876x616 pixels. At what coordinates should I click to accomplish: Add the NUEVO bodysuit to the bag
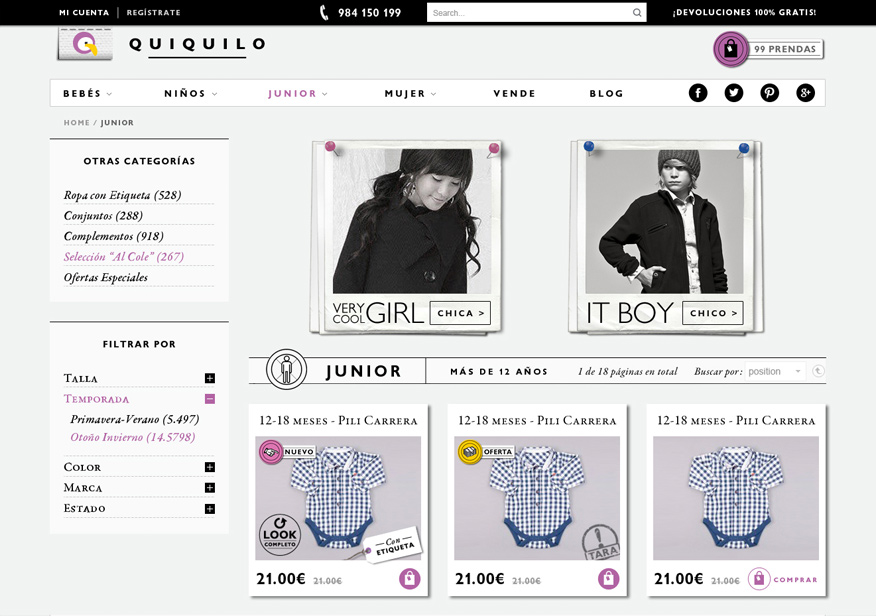point(410,579)
